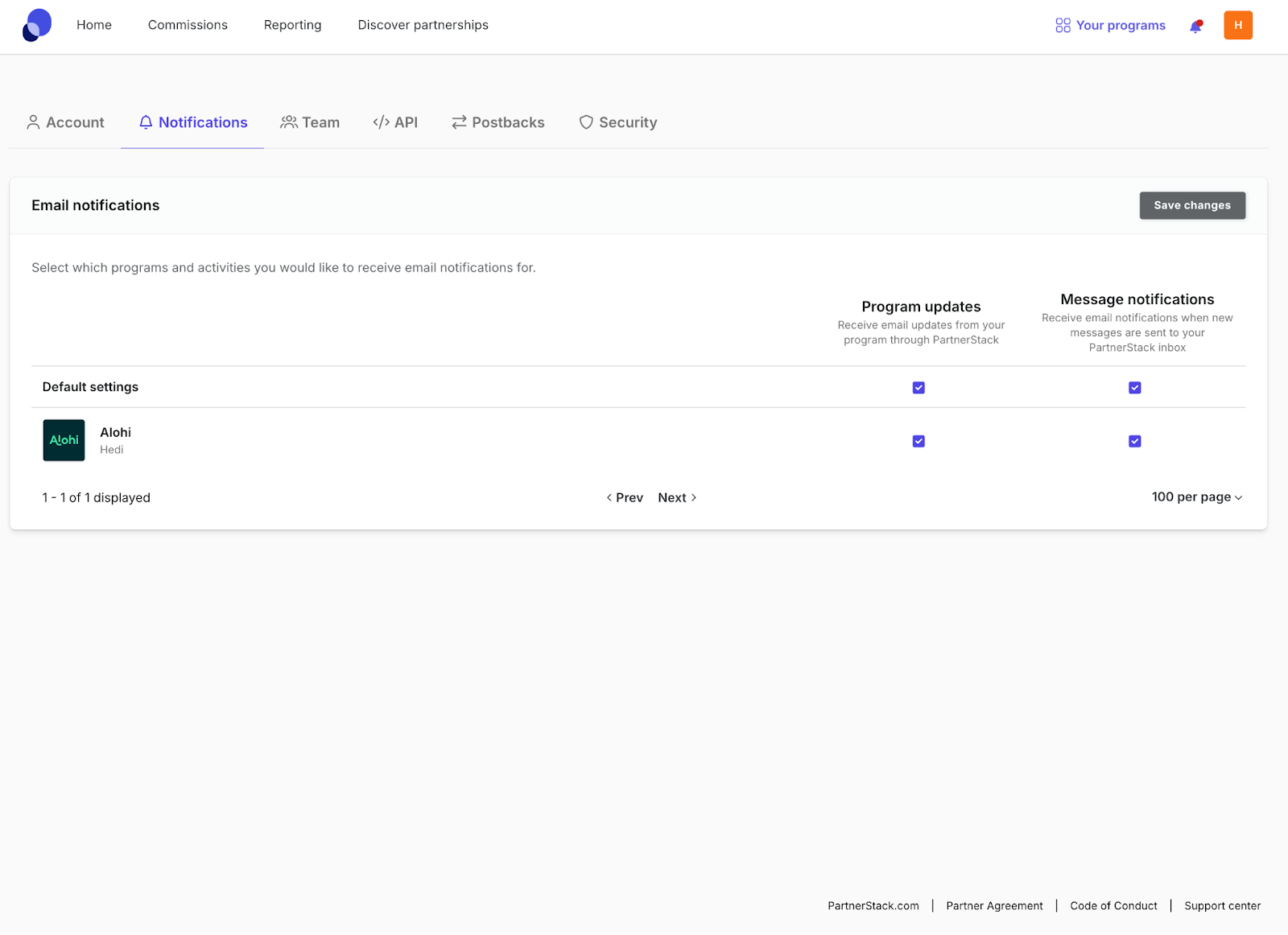
Task: Go to Next page of programs
Action: click(676, 498)
